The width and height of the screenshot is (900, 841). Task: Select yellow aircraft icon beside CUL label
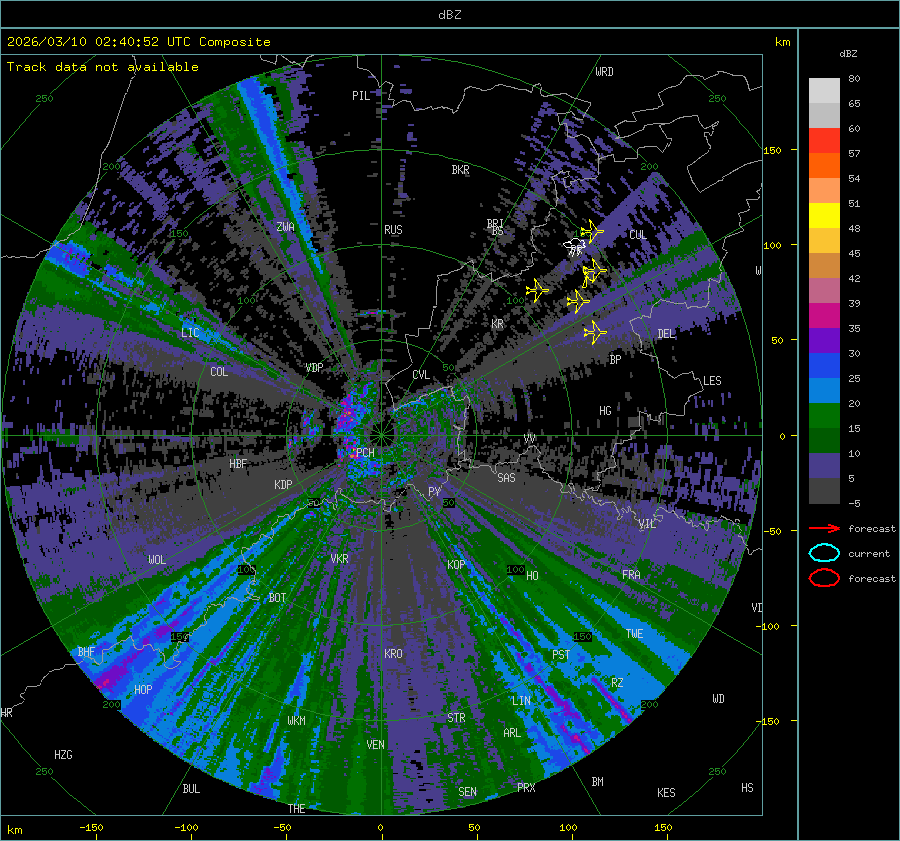[x=592, y=231]
